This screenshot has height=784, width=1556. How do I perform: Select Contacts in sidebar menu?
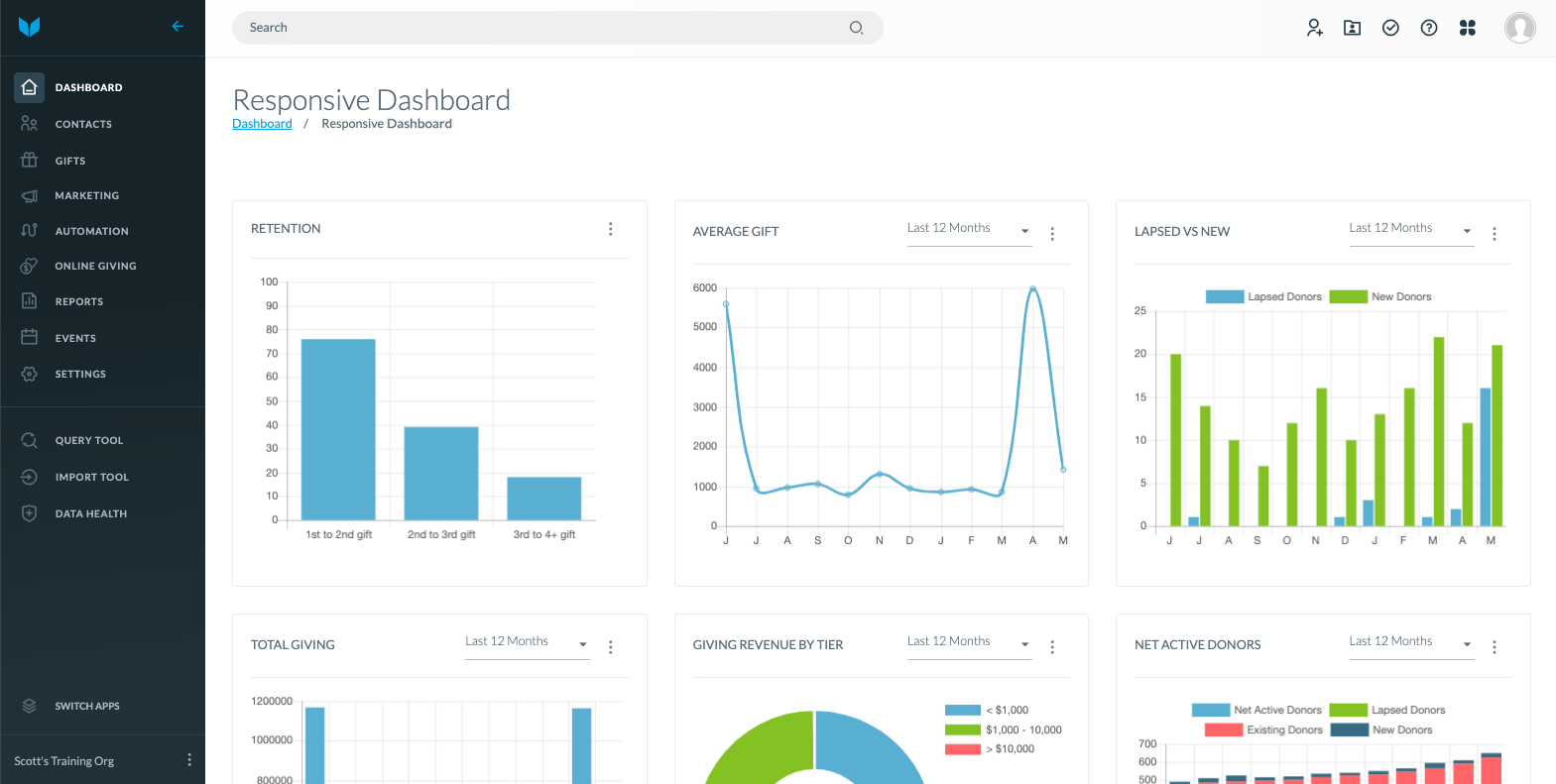point(83,125)
